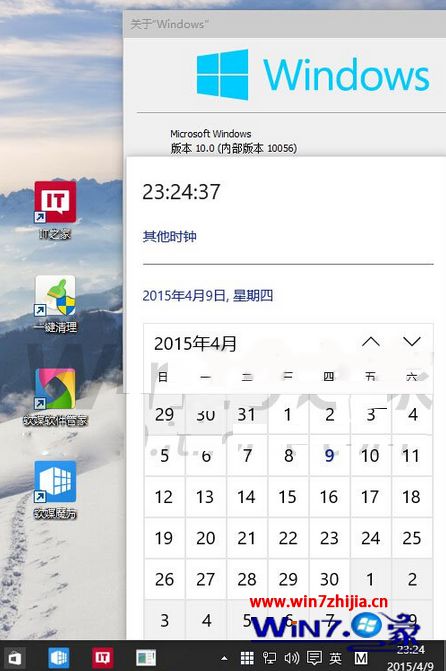The width and height of the screenshot is (446, 671).
Task: Switch the 英 input language indicator
Action: (x=336, y=658)
